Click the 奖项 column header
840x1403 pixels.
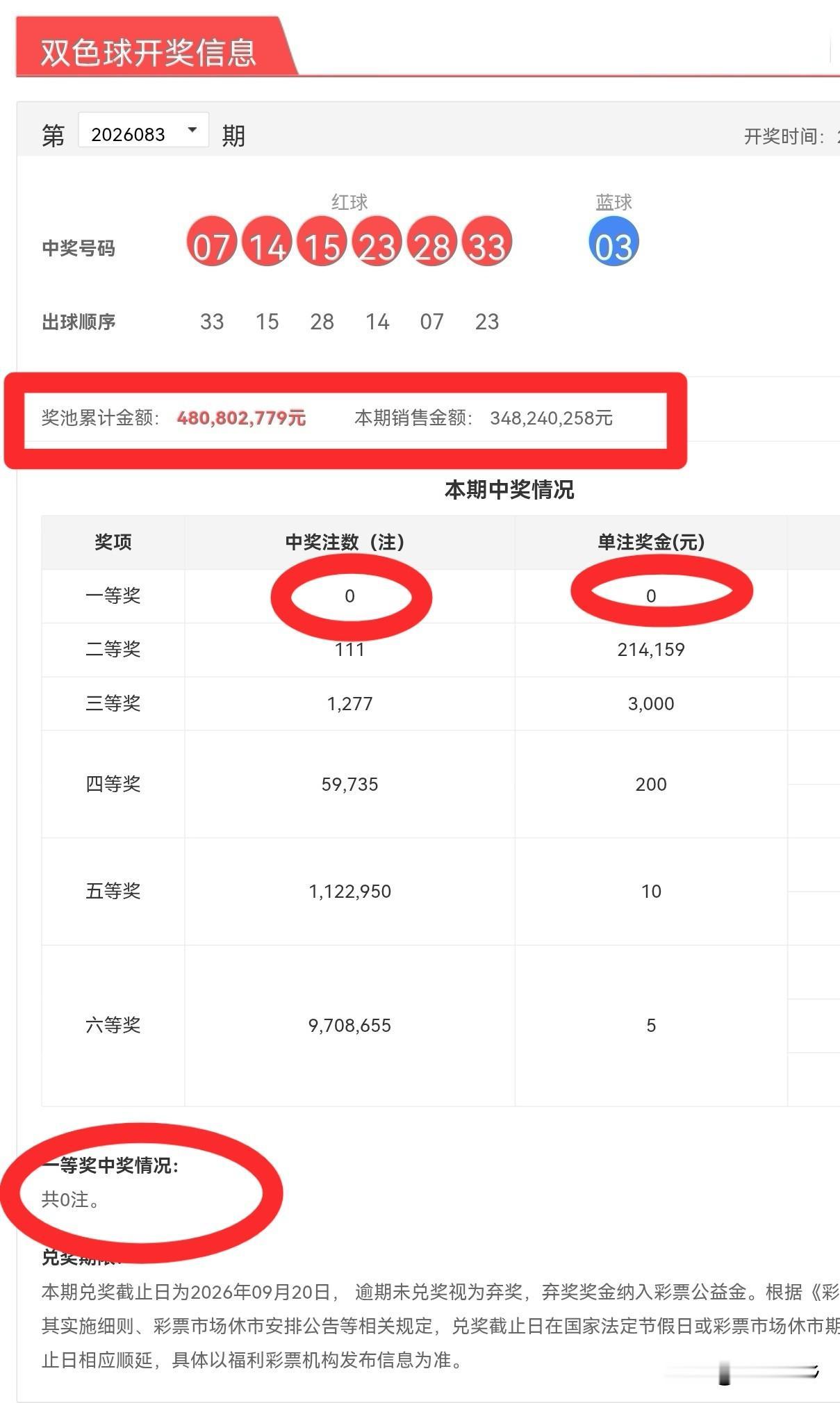pos(113,542)
